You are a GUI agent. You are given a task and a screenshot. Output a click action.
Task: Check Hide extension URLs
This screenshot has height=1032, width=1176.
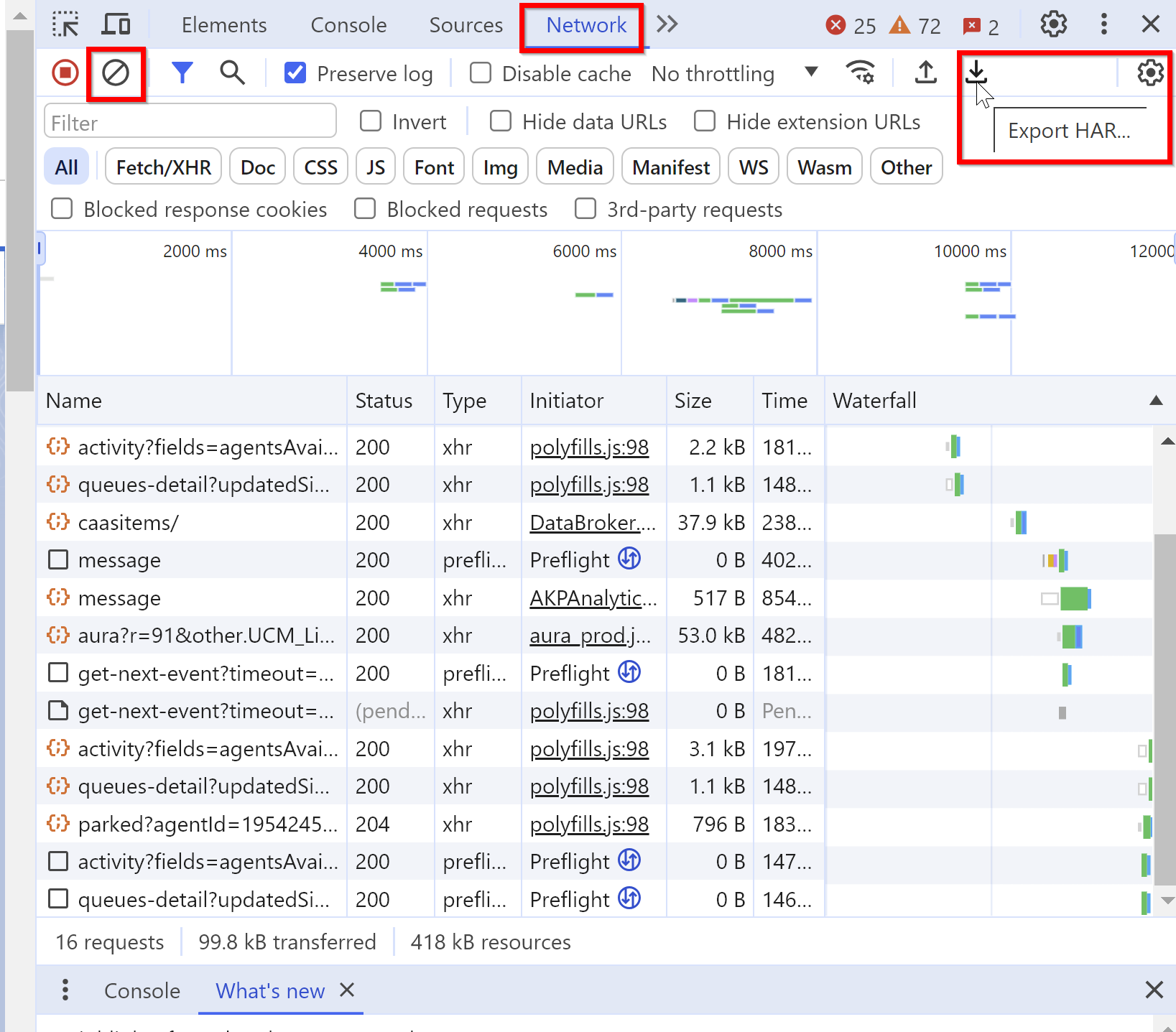(x=705, y=121)
